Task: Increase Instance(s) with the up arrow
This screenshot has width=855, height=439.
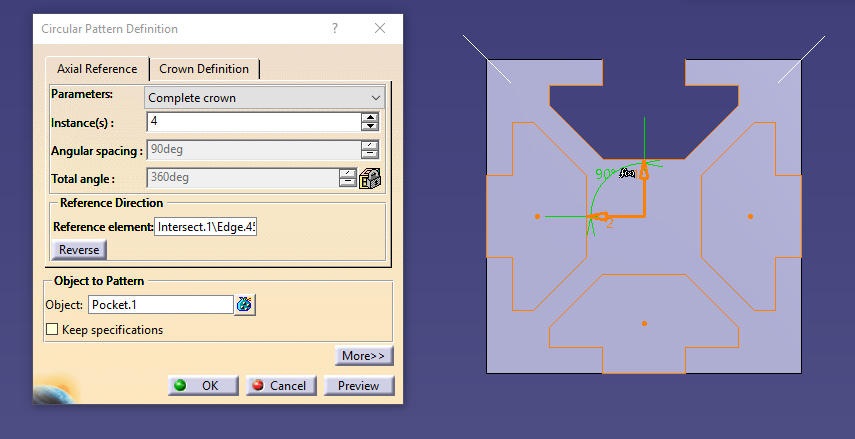Action: [x=370, y=117]
